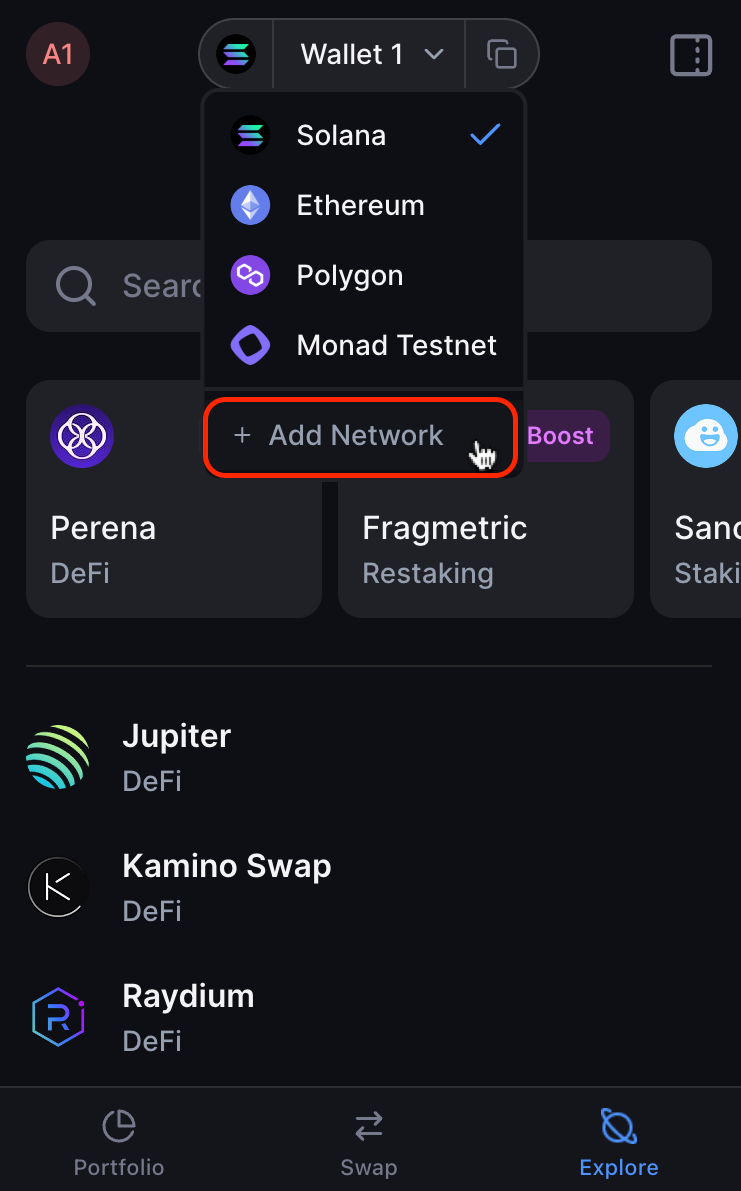
Task: Click the Jupiter app icon
Action: point(57,757)
